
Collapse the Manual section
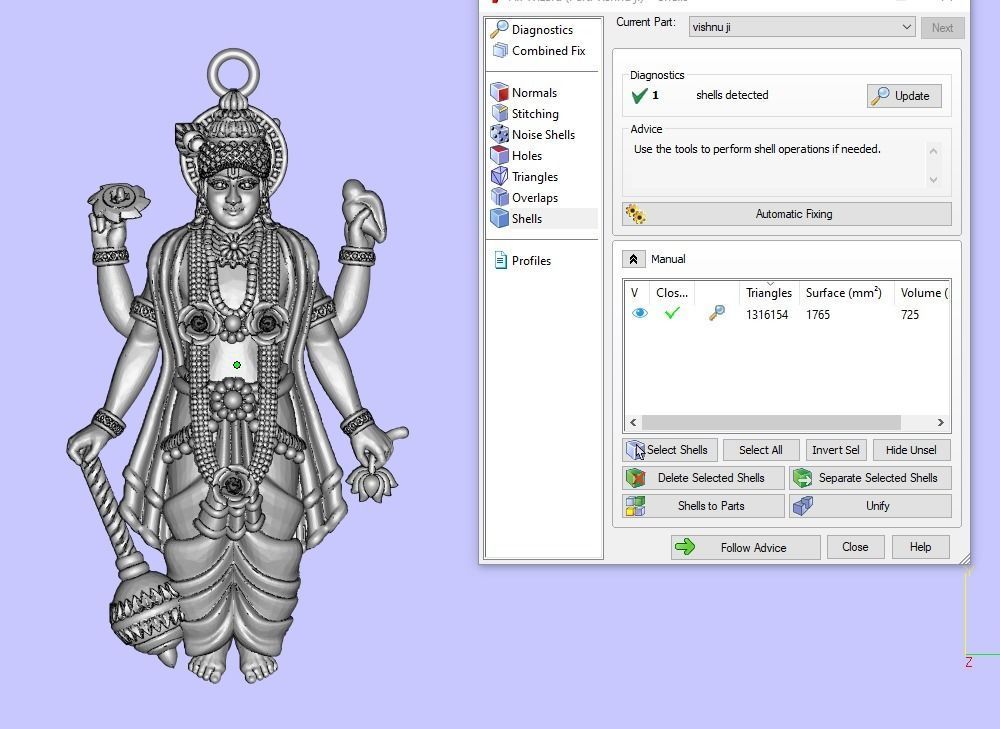(633, 259)
